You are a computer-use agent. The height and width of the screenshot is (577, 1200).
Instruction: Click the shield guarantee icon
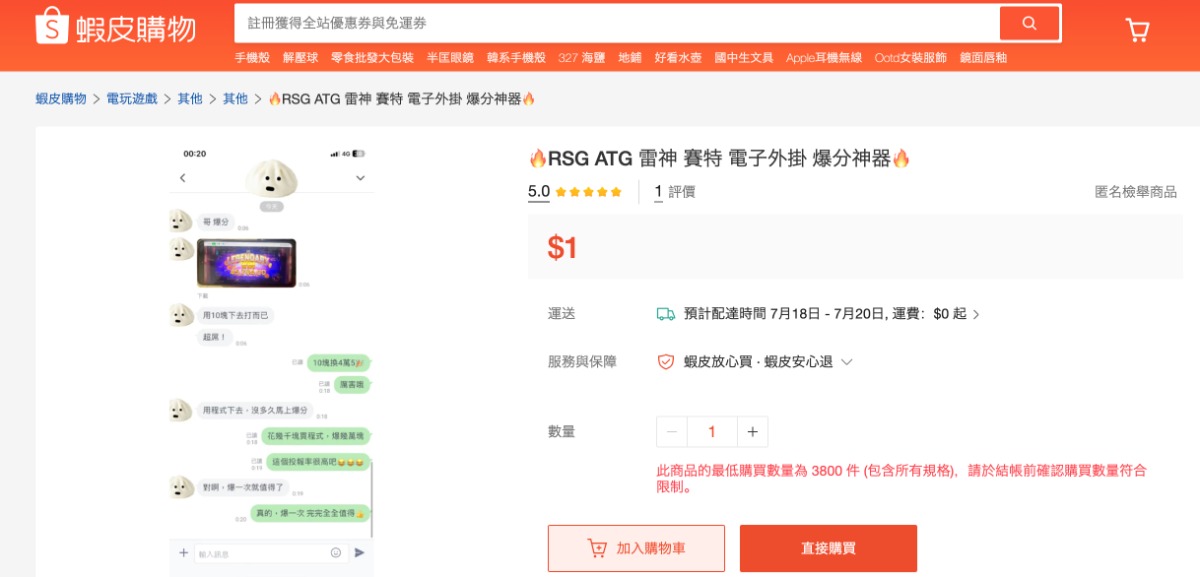665,362
